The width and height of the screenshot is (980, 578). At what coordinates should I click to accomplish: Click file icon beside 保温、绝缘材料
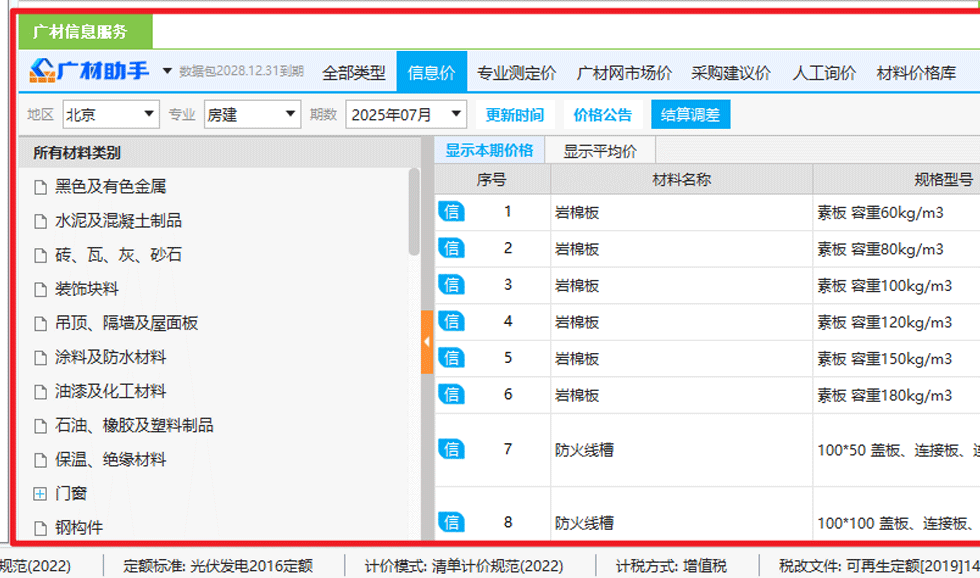pyautogui.click(x=40, y=461)
